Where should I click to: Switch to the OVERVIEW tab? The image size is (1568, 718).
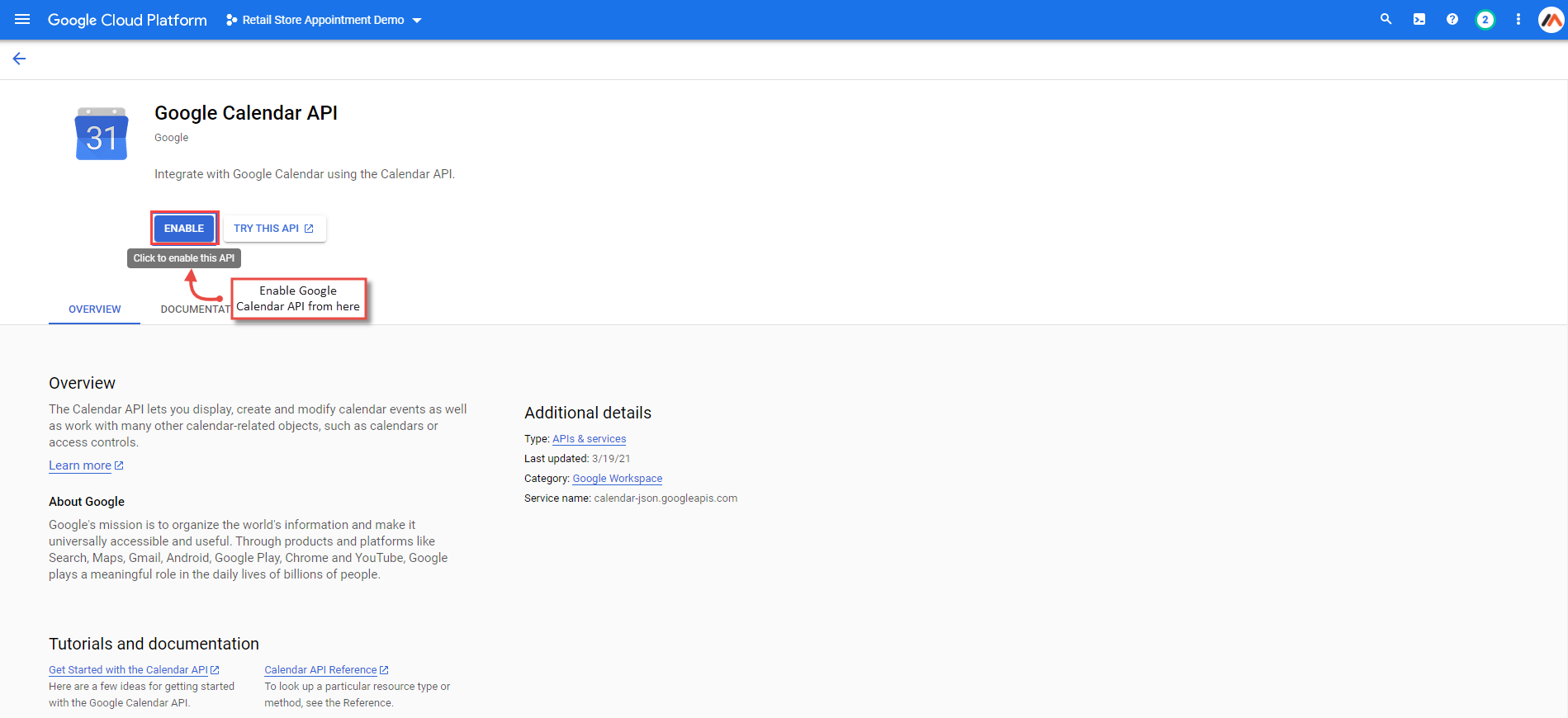(94, 309)
